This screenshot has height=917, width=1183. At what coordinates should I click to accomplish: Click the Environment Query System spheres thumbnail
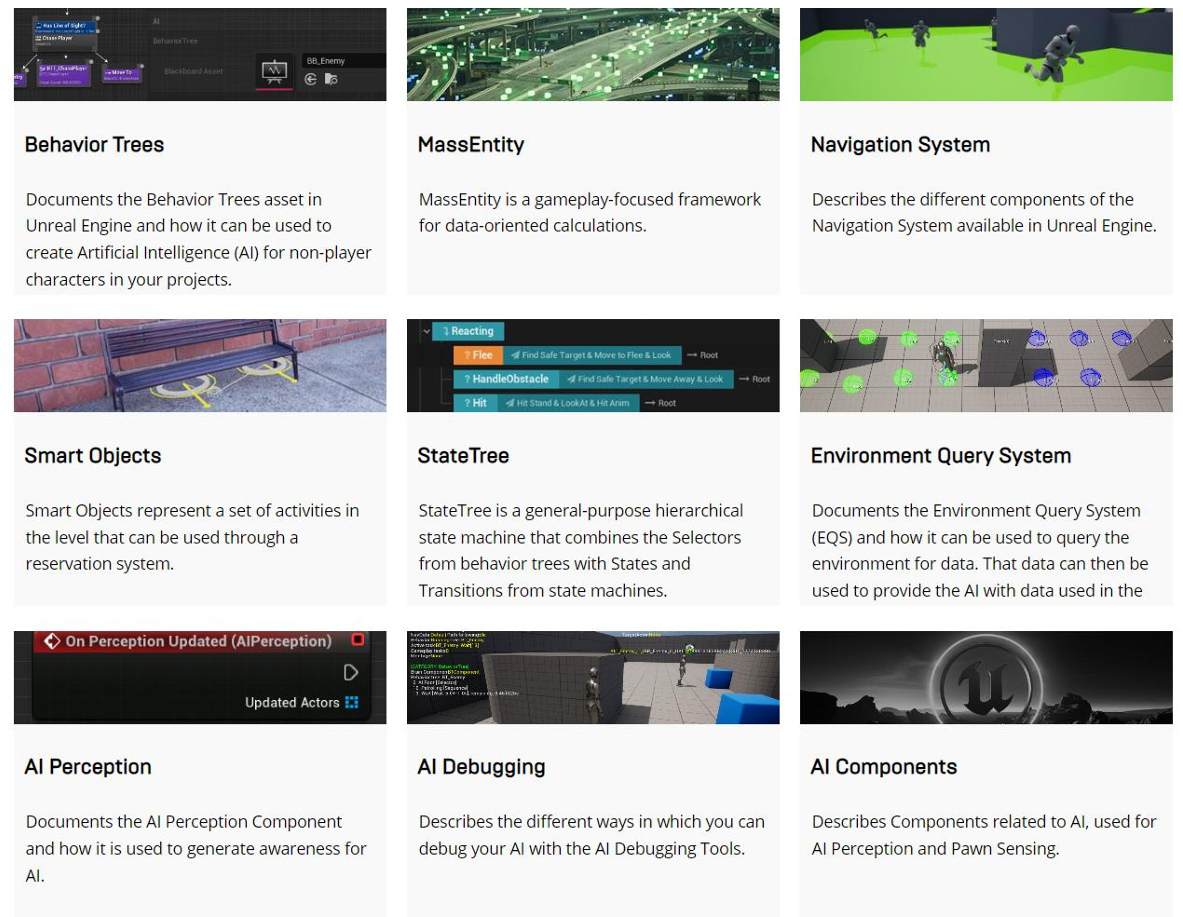pyautogui.click(x=986, y=365)
